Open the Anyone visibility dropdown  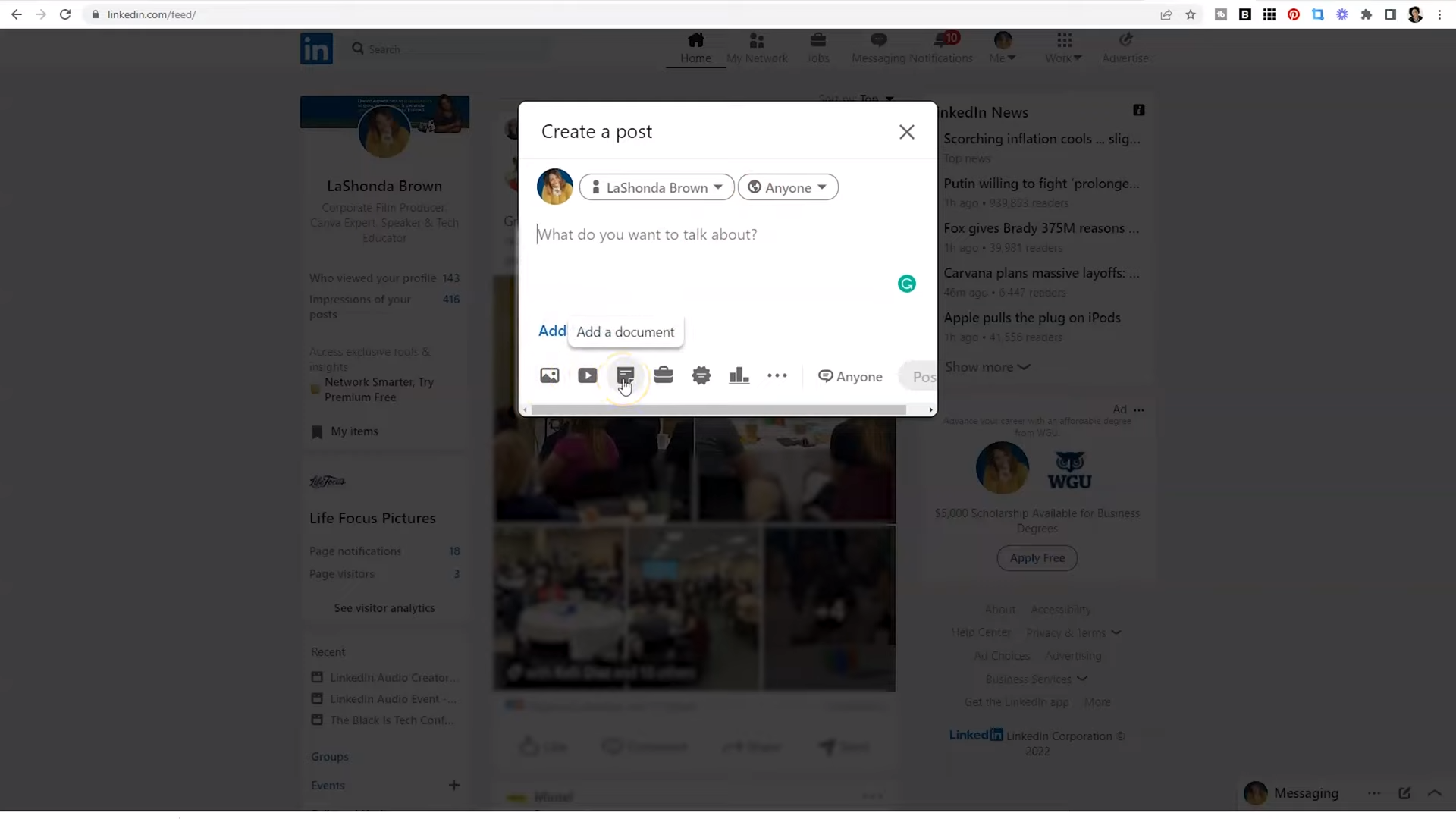point(788,187)
